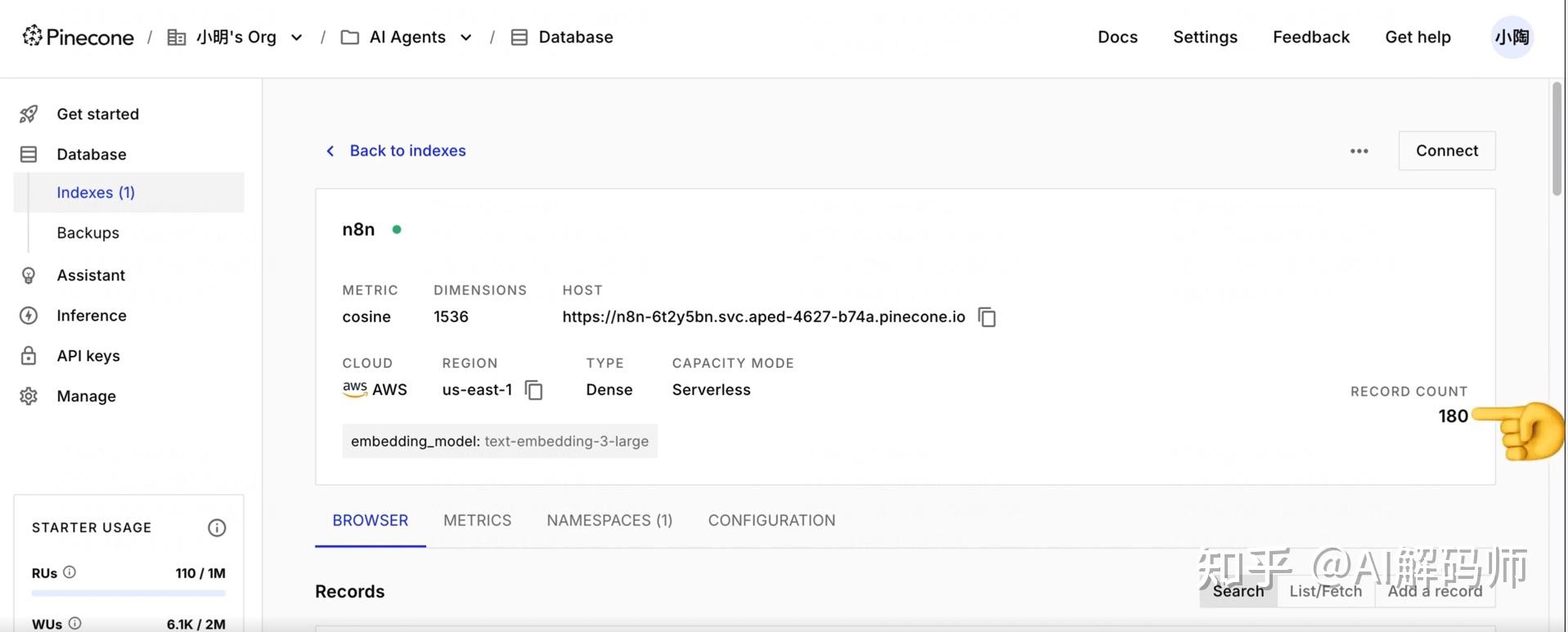Open the NAMESPACES (1) tab
The width and height of the screenshot is (1568, 632).
609,521
